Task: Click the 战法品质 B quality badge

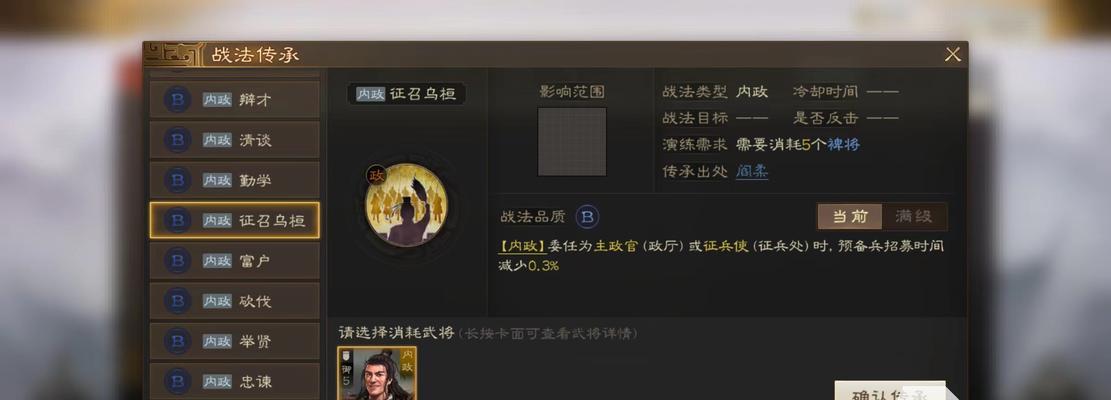Action: (587, 217)
